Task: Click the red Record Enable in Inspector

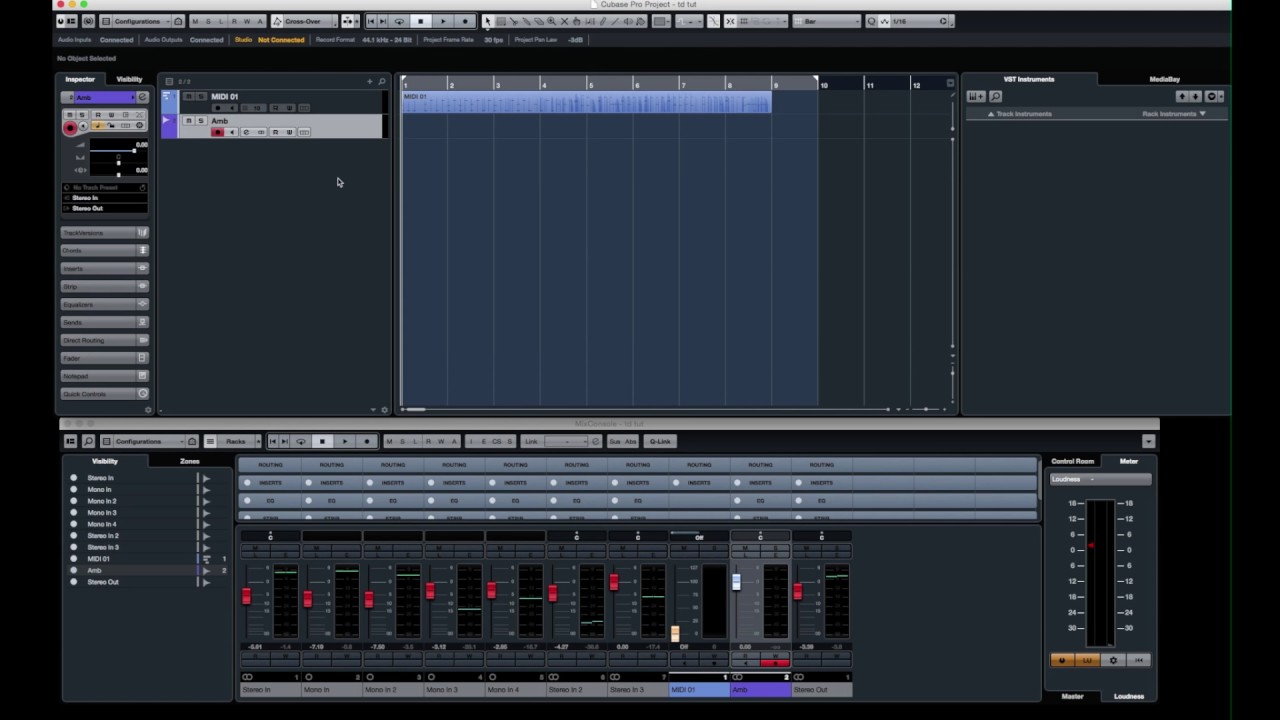Action: [x=70, y=127]
